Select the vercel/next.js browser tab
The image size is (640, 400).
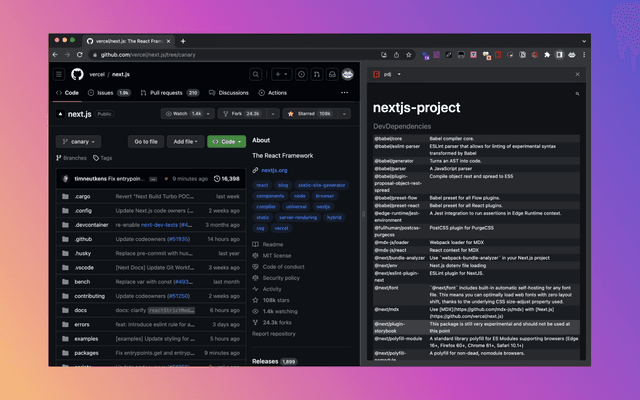(x=129, y=41)
